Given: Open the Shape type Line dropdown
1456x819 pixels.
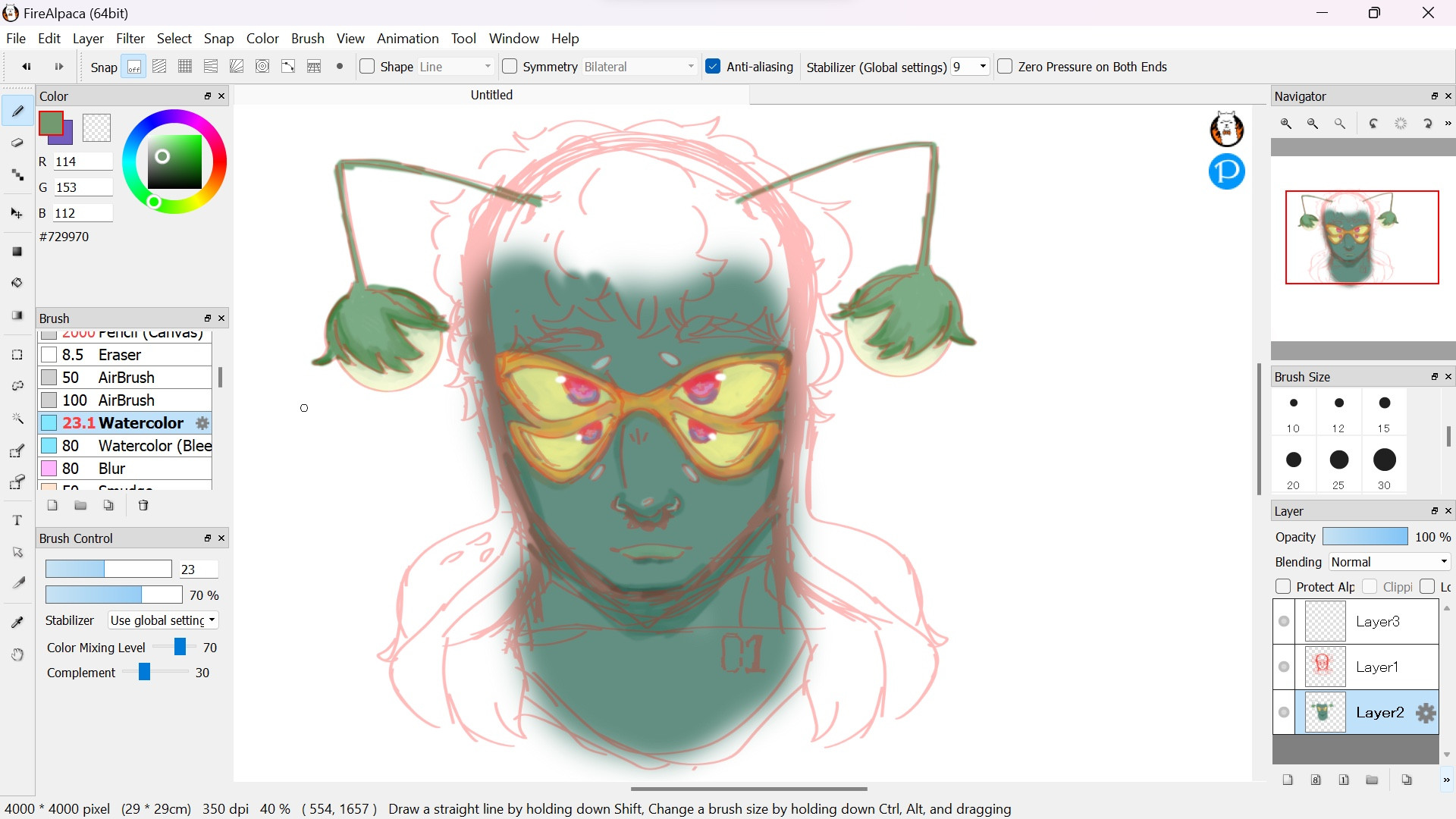Looking at the screenshot, I should tap(455, 67).
